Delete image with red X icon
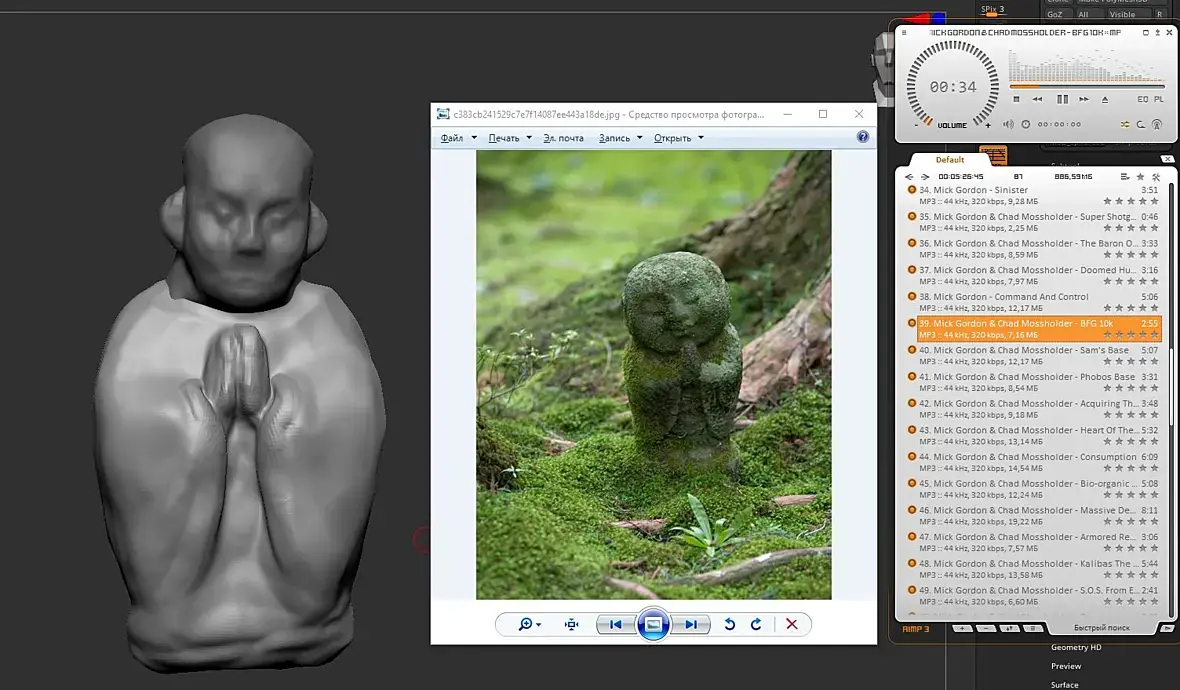Screen dimensions: 1180x690 (x=792, y=625)
